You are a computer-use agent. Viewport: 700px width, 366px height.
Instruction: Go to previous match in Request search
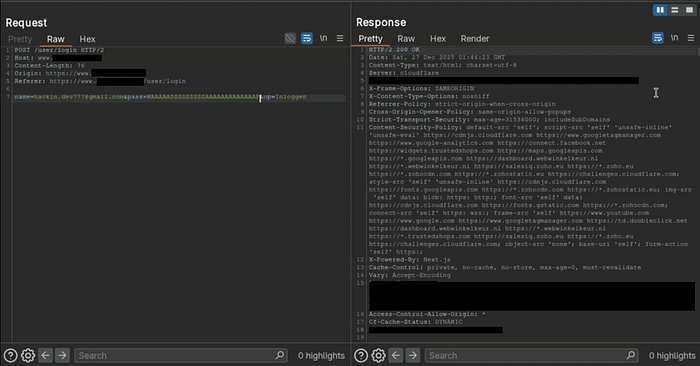coord(45,355)
